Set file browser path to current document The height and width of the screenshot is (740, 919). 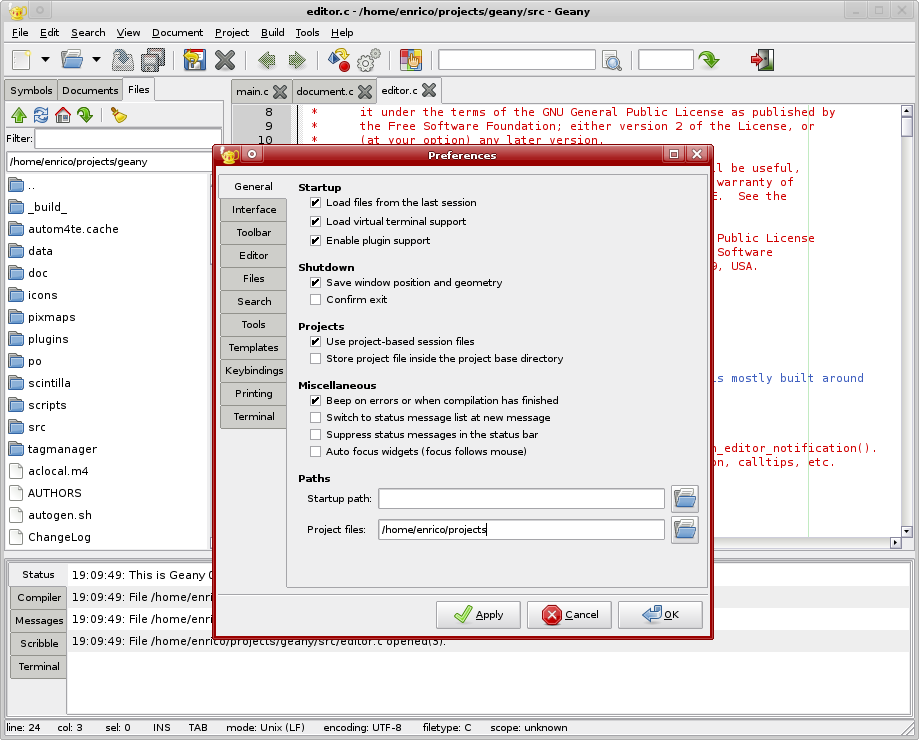click(x=85, y=115)
